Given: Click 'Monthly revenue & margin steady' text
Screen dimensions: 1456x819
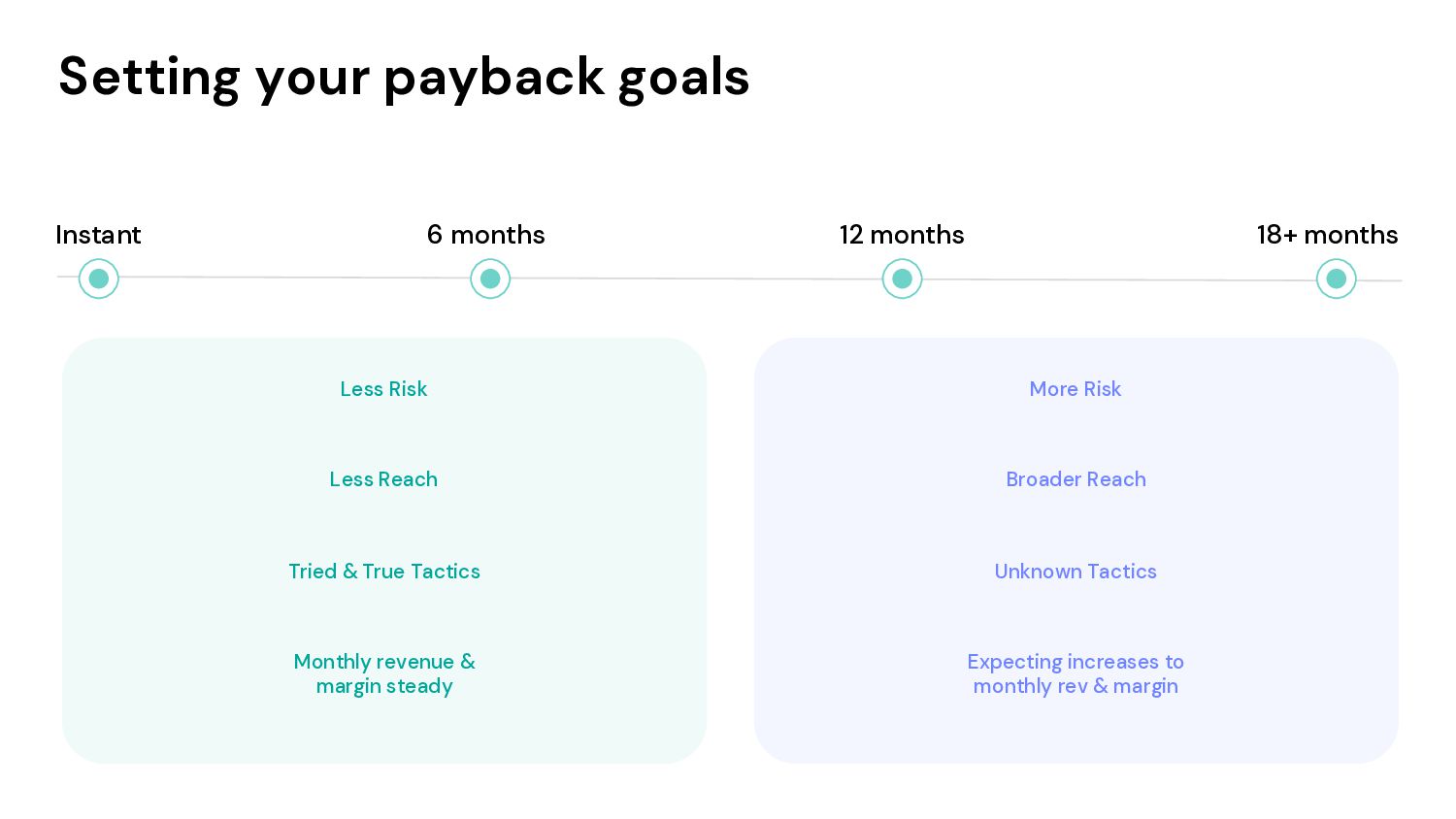Looking at the screenshot, I should (384, 673).
